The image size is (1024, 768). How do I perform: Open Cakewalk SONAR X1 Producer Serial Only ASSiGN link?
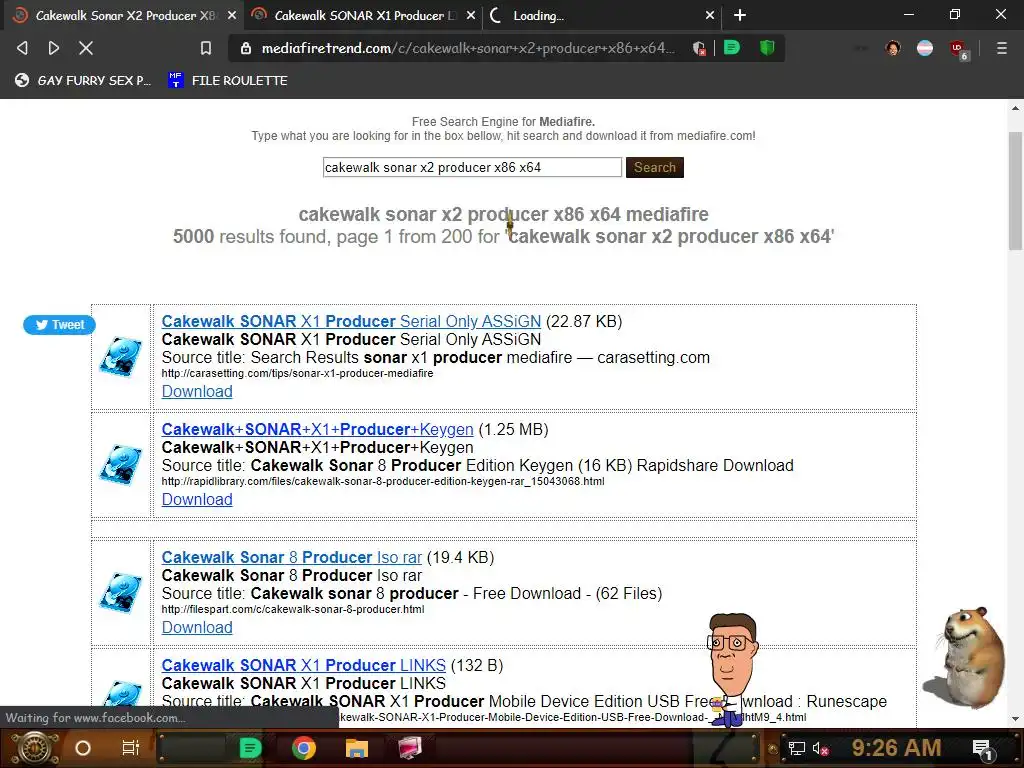point(351,321)
